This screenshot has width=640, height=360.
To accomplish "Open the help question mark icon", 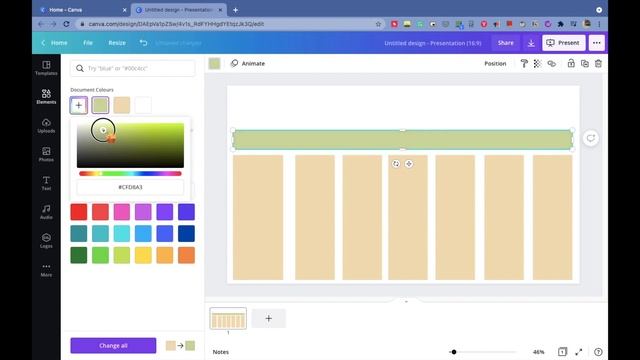I will pyautogui.click(x=598, y=351).
